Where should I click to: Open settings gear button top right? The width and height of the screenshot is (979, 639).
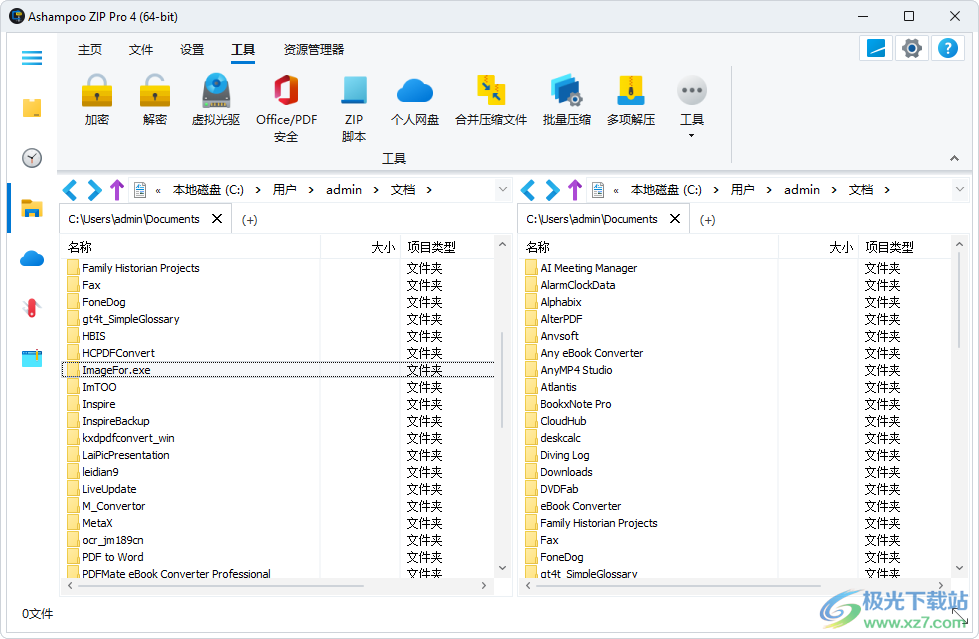(912, 48)
